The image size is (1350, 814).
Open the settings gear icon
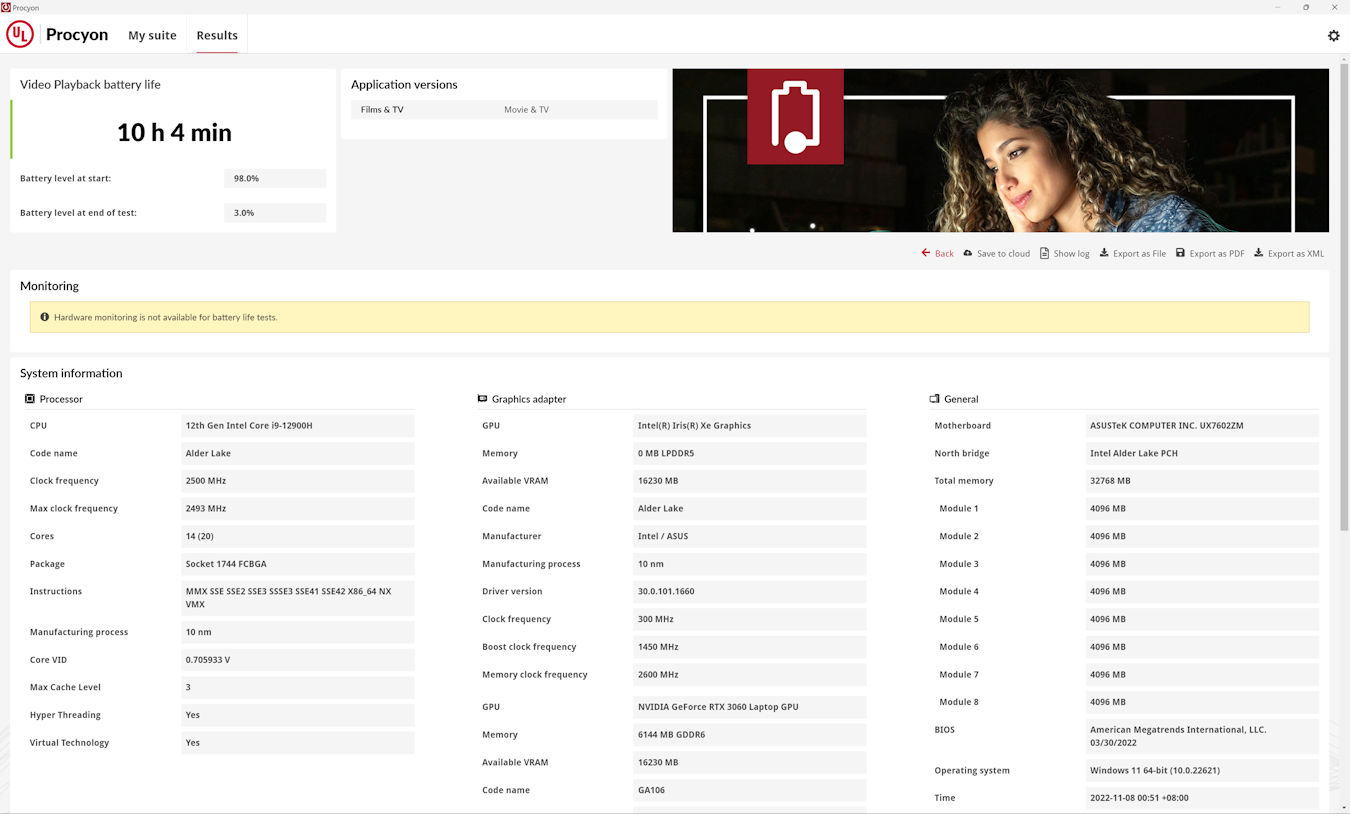coord(1333,35)
